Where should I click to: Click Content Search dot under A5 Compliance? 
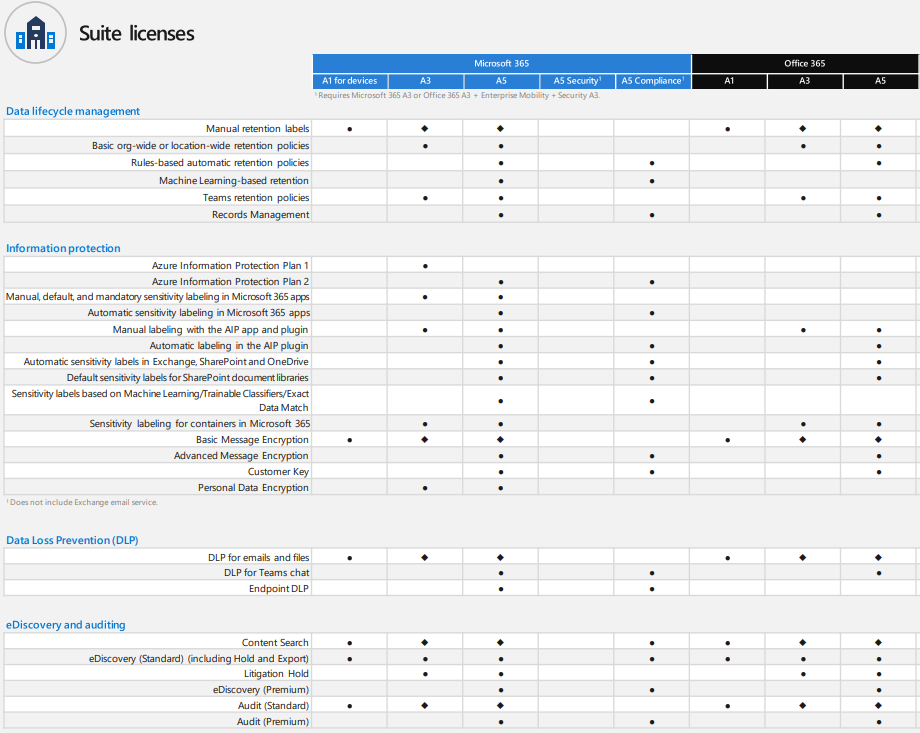coord(652,643)
